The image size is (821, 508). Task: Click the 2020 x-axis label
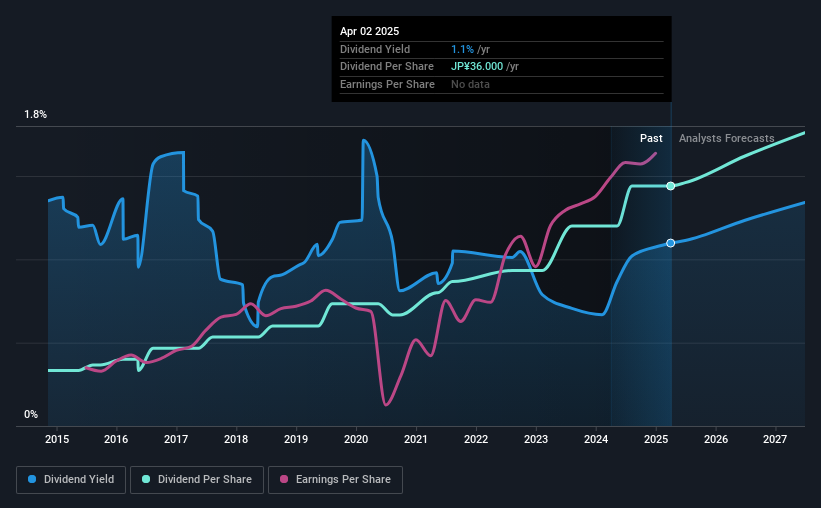(x=356, y=439)
